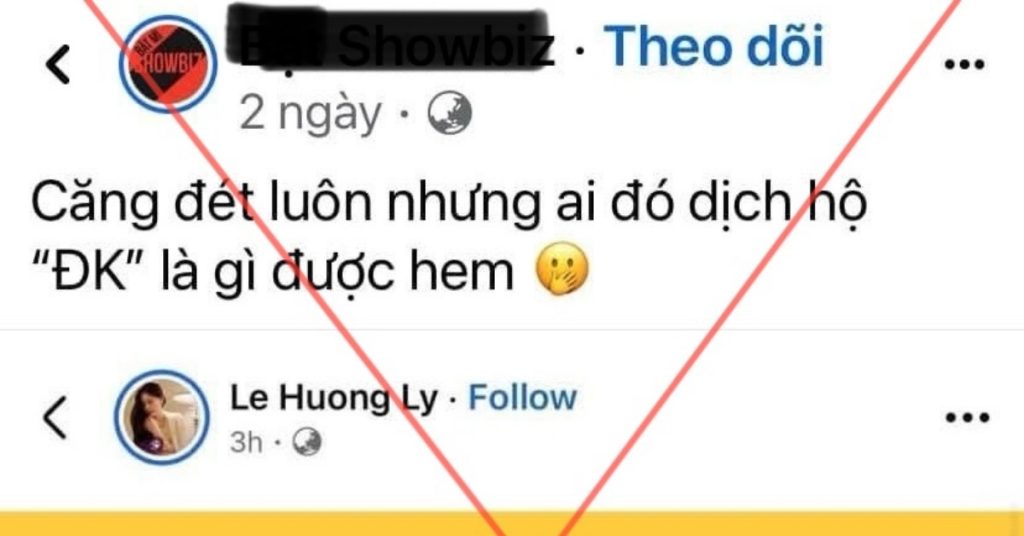Open the Le Huong Ly profile name
1024x536 pixels.
[333, 398]
